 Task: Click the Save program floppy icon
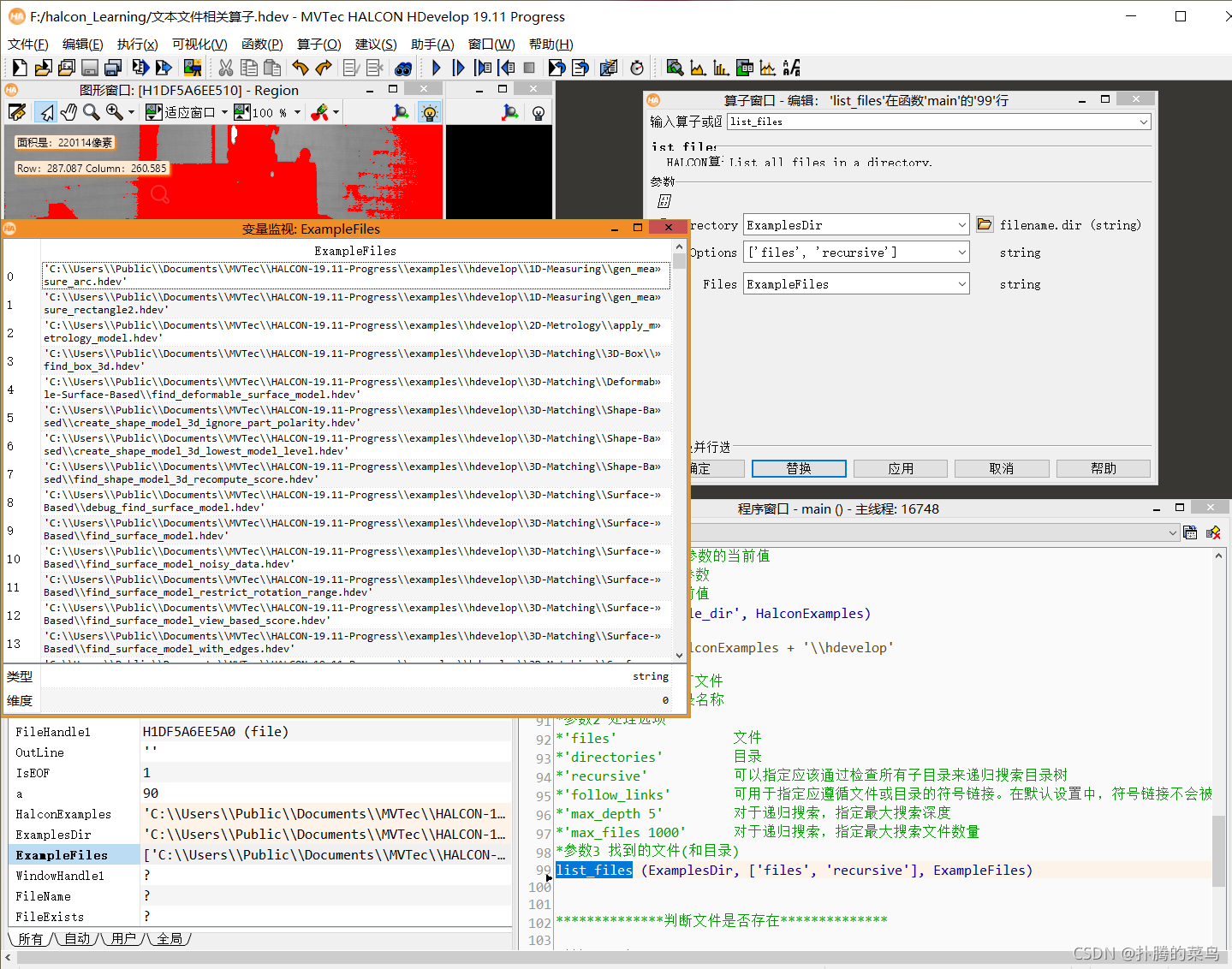pos(89,68)
